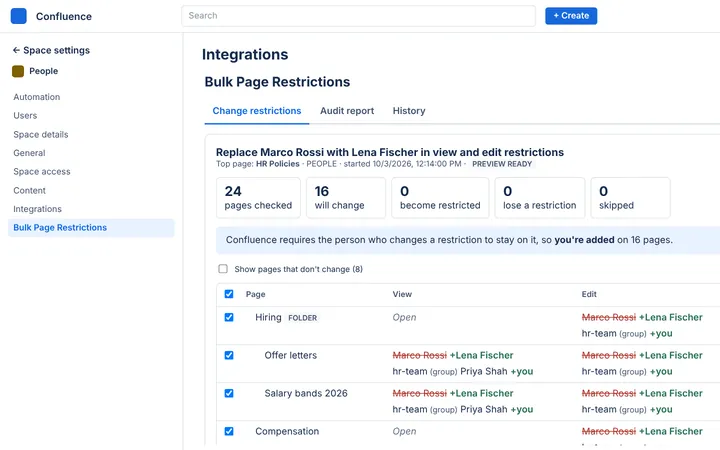Open Users in the sidebar
The image size is (720, 450).
pos(25,116)
